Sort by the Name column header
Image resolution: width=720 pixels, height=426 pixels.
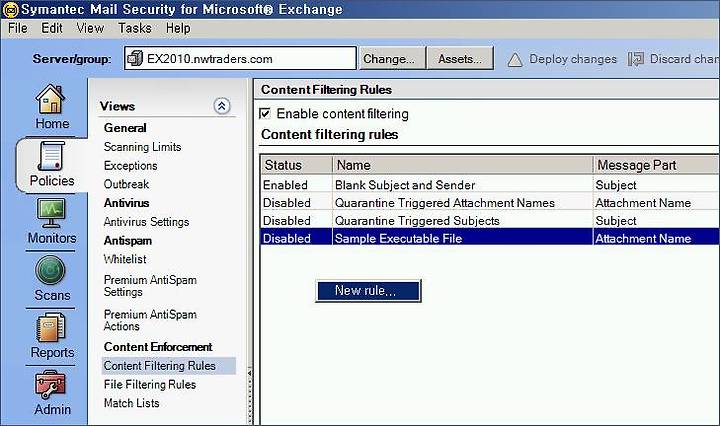pyautogui.click(x=462, y=165)
